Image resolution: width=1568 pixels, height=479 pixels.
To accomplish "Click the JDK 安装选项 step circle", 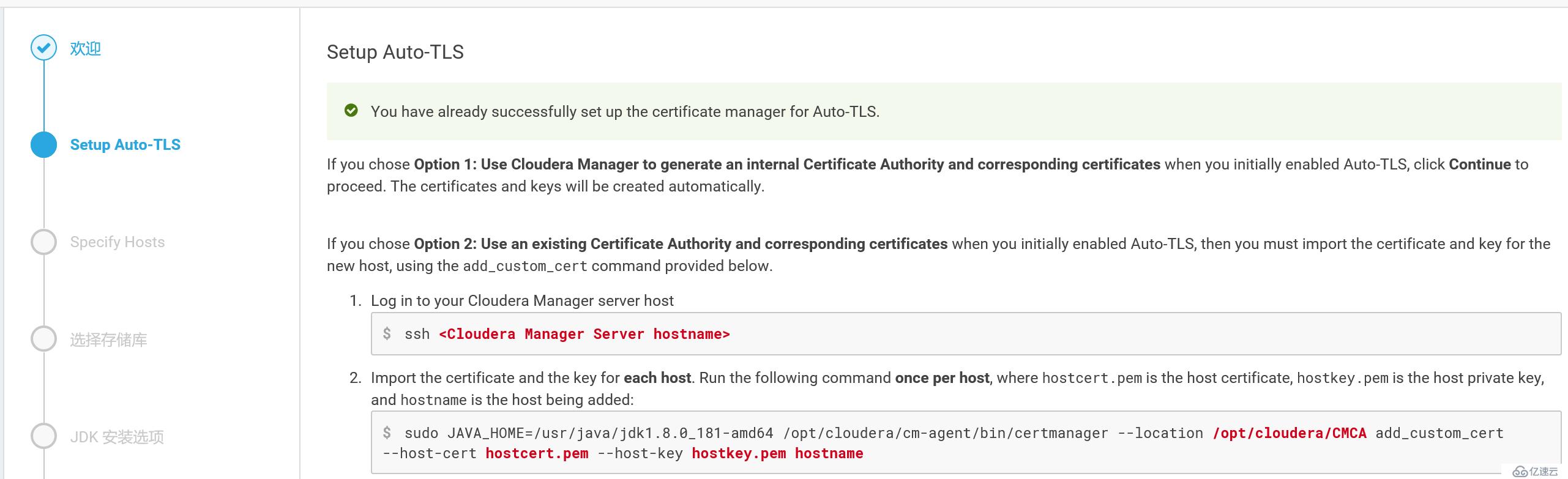I will [x=43, y=436].
